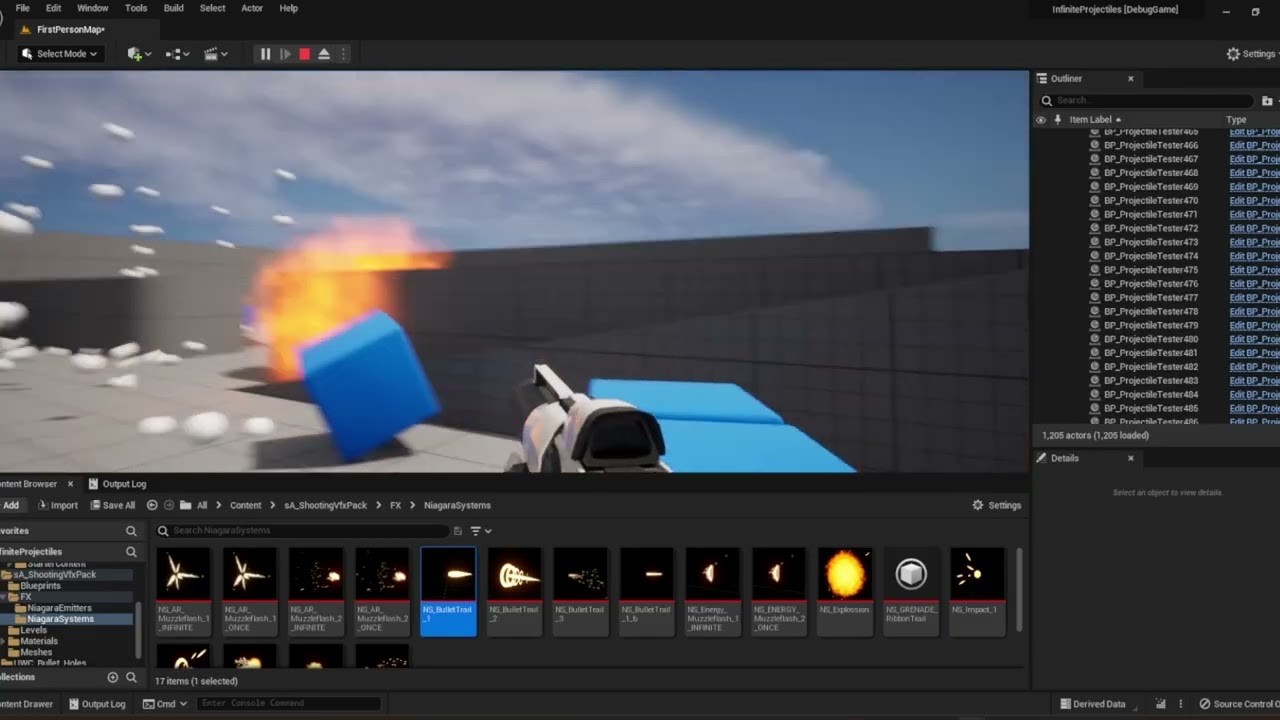Advance a single frame with the frame skip button
1280x720 pixels.
(285, 54)
